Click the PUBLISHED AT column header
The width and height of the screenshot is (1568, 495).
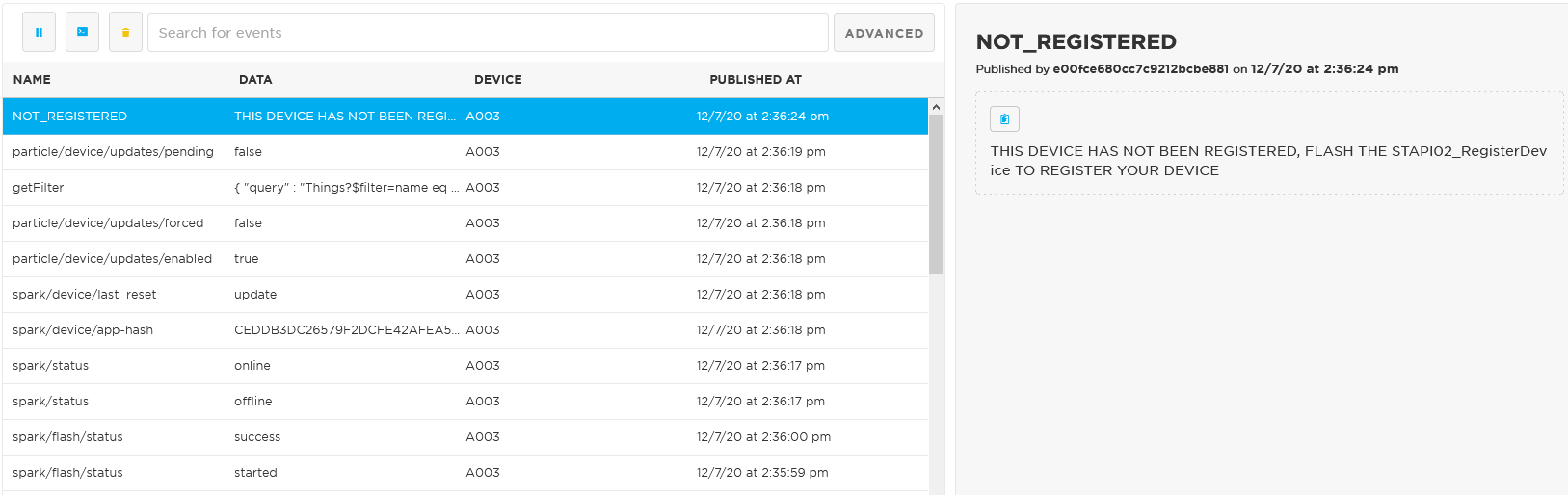click(x=756, y=80)
